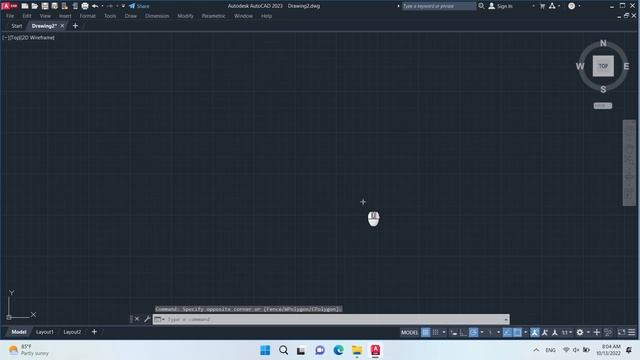
Task: Toggle 2D object snap in status bar
Action: pos(517,333)
